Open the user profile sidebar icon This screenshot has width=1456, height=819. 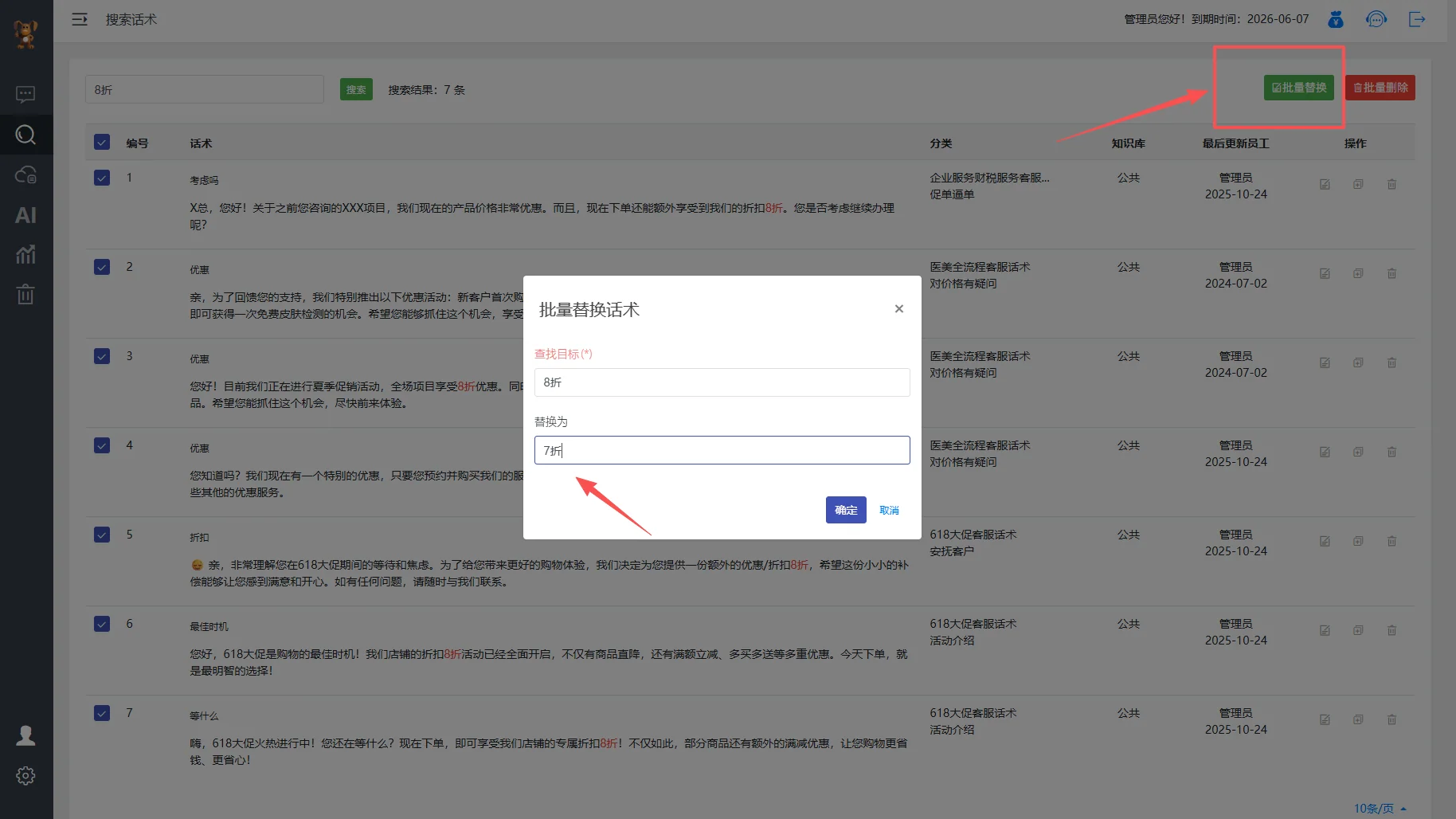pyautogui.click(x=25, y=735)
